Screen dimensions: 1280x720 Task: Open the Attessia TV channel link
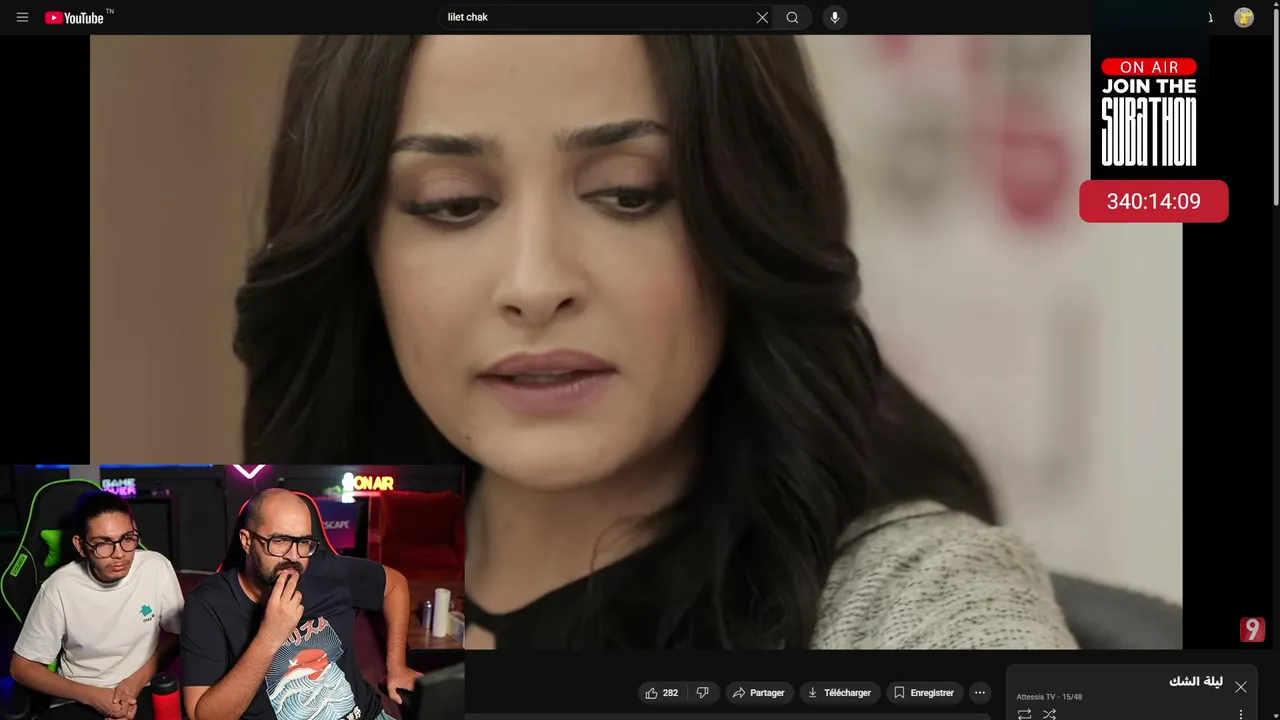point(1035,697)
